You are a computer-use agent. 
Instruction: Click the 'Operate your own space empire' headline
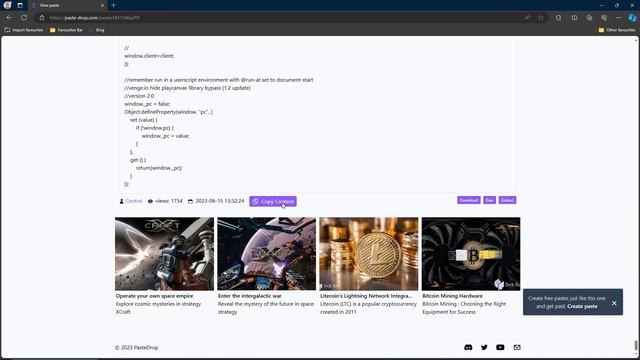[x=155, y=296]
